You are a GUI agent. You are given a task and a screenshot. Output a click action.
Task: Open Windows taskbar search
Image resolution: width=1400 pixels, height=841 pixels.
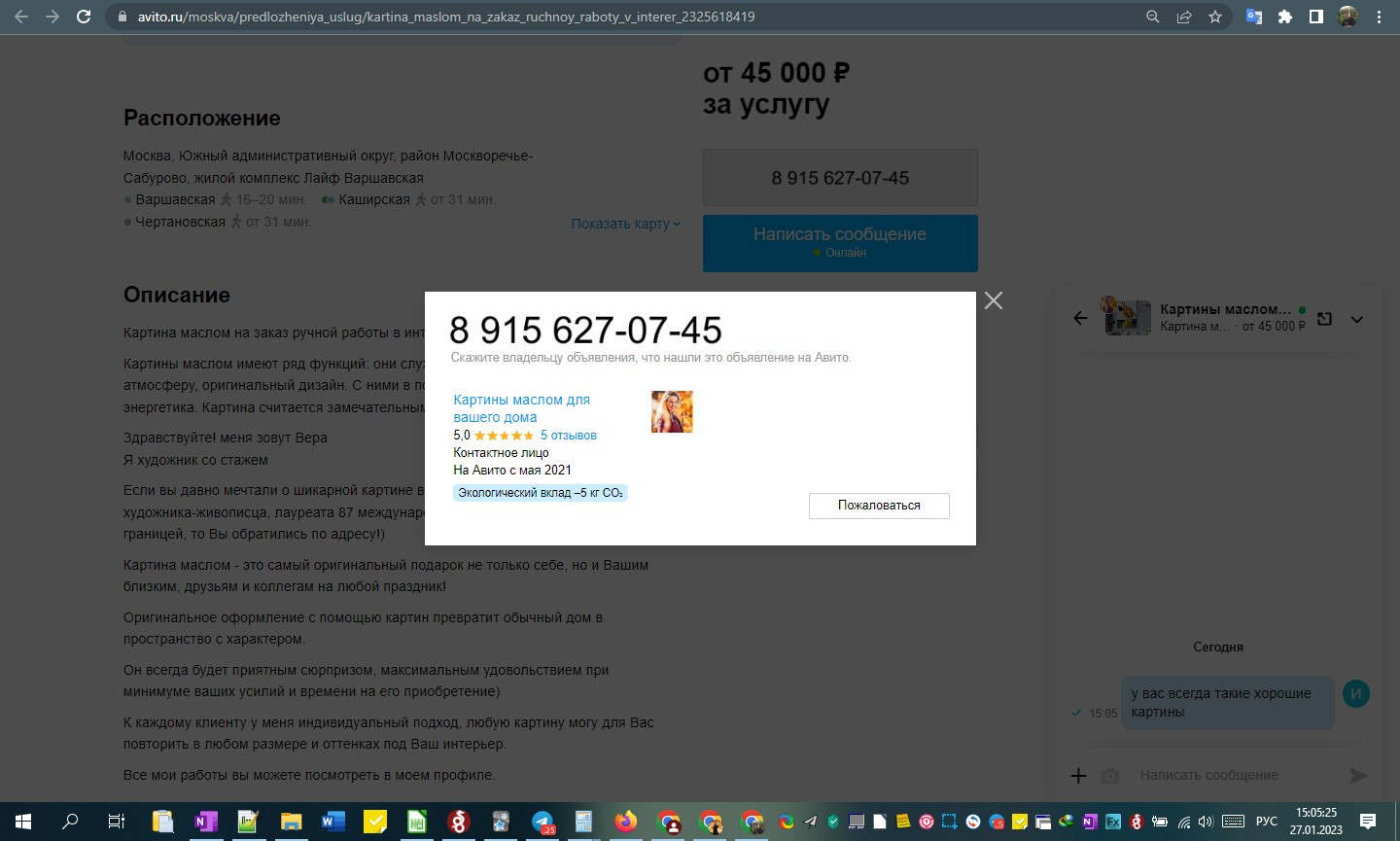coord(70,822)
